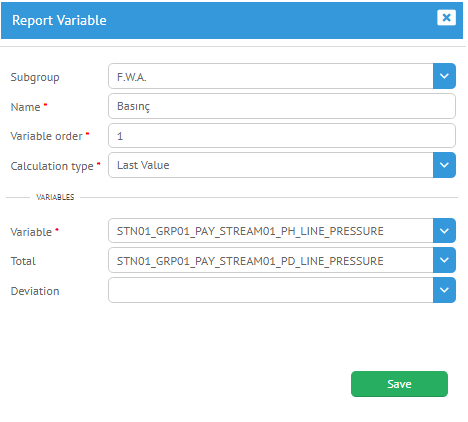The height and width of the screenshot is (422, 468).
Task: Open the Calculation type chevron button
Action: click(444, 165)
